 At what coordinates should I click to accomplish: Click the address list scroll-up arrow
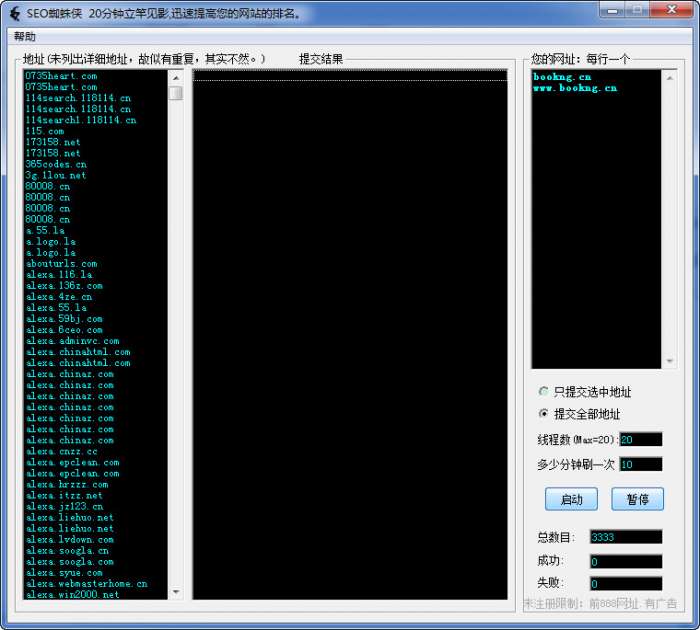[176, 78]
